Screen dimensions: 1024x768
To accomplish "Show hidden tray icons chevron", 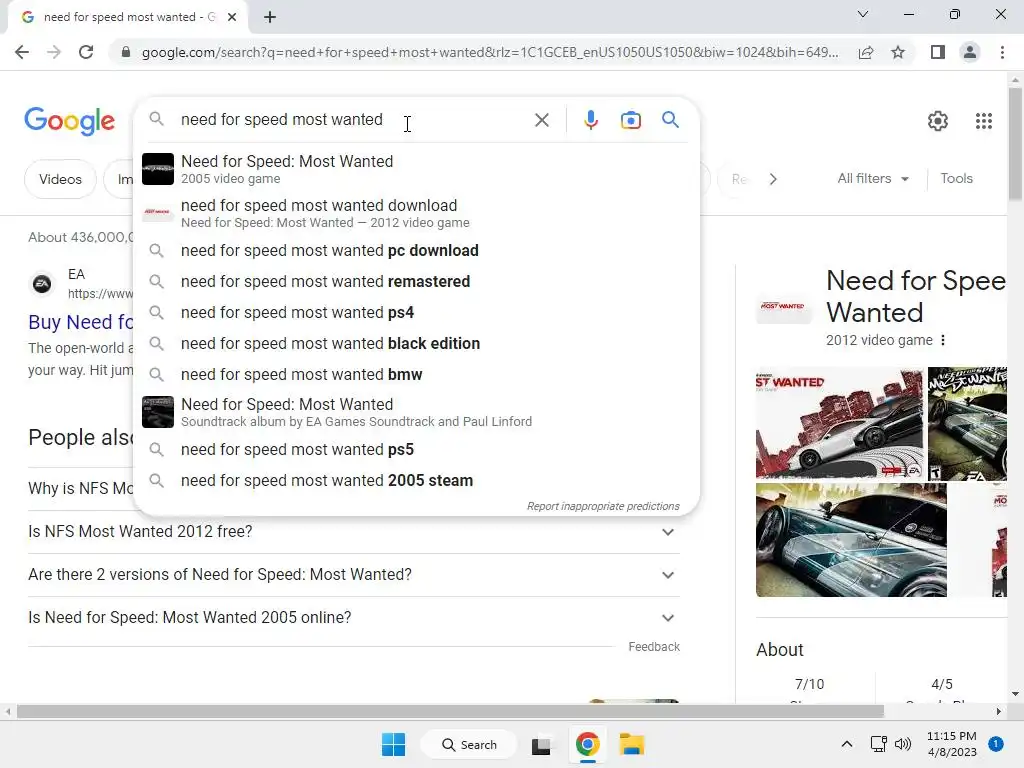I will tap(846, 744).
